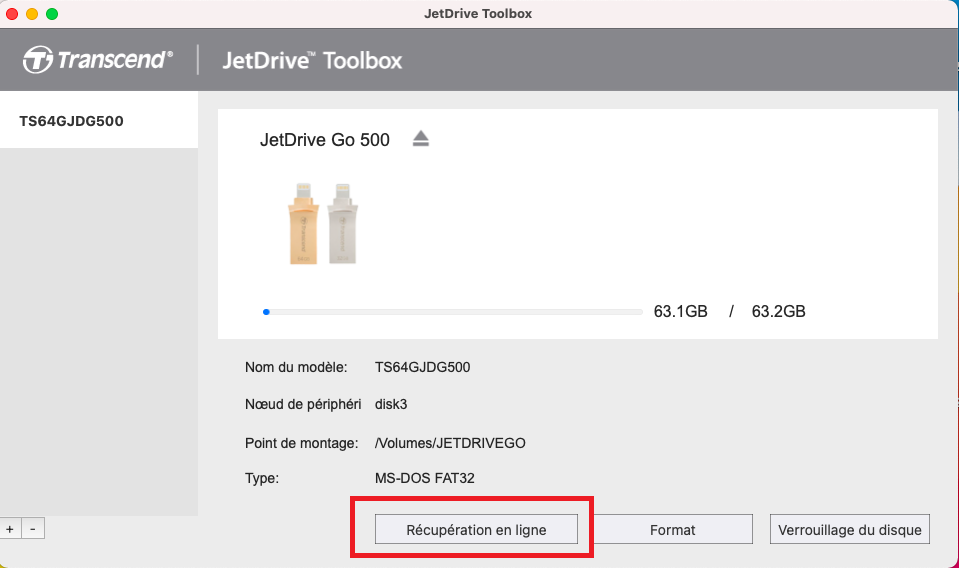
Task: Click the mount point path /Volumes/JETDRIVEGO
Action: (x=450, y=443)
